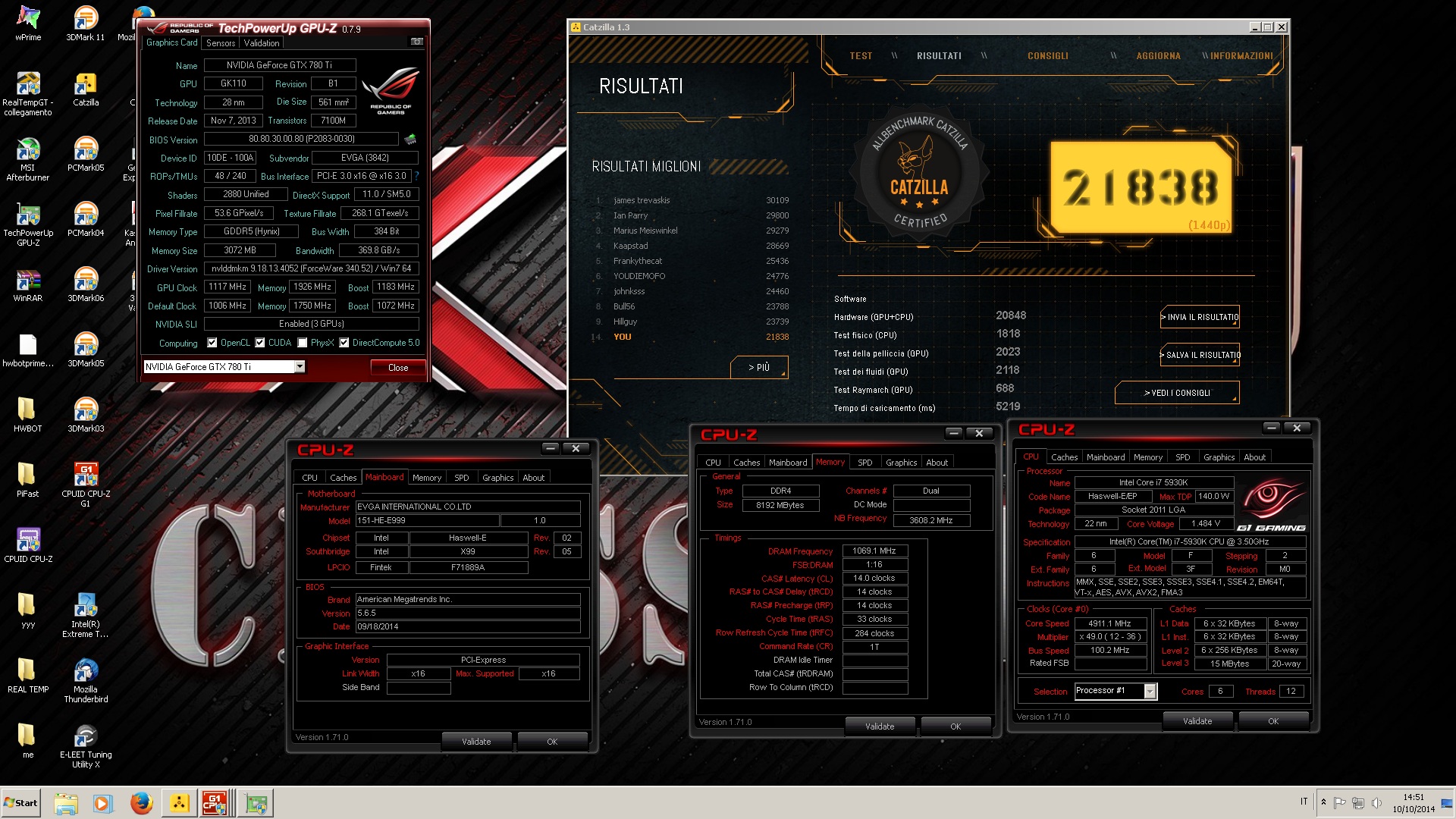Open Firefox from the taskbar
Image resolution: width=1456 pixels, height=819 pixels.
(x=141, y=802)
